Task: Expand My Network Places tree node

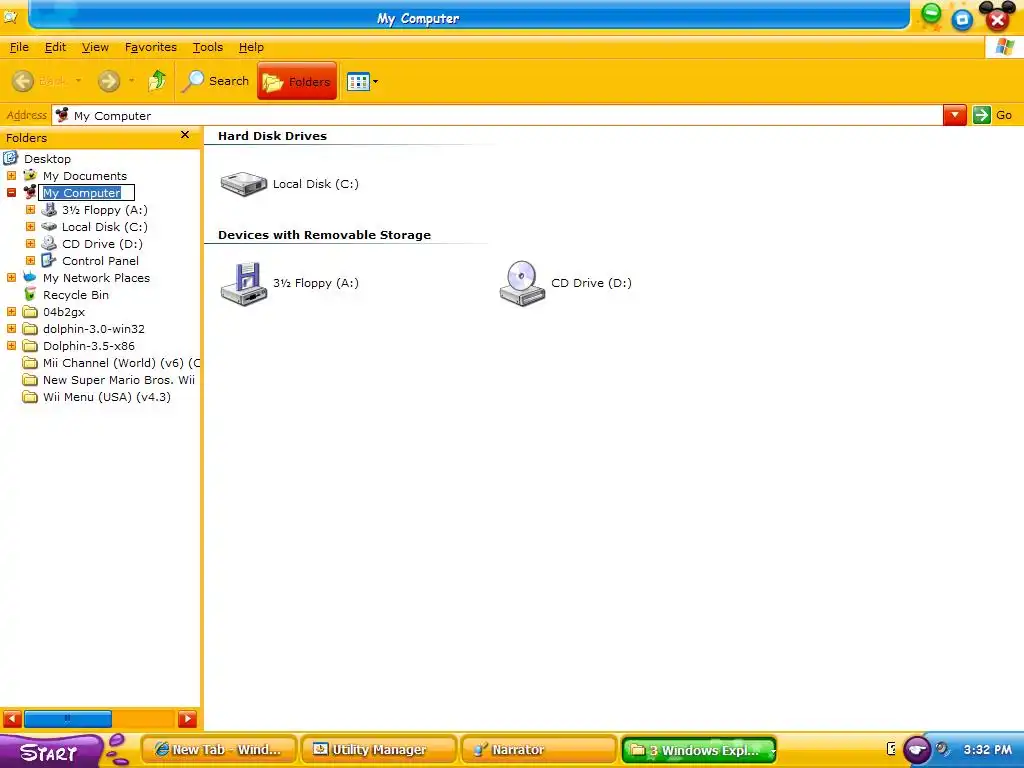Action: pos(11,278)
